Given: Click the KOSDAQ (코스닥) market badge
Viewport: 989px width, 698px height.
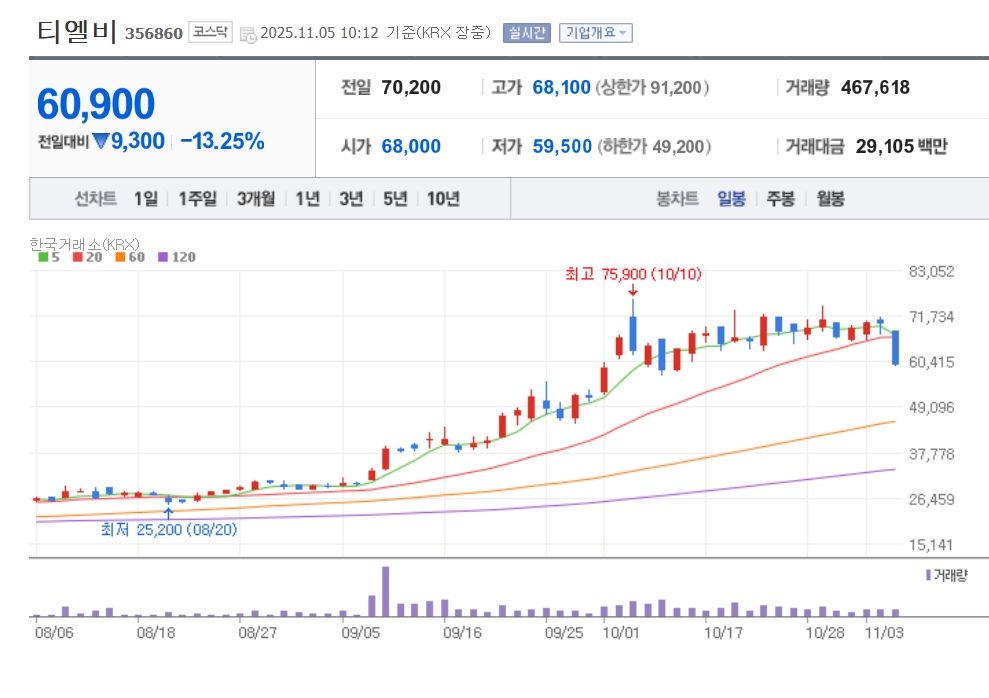Looking at the screenshot, I should (x=210, y=33).
